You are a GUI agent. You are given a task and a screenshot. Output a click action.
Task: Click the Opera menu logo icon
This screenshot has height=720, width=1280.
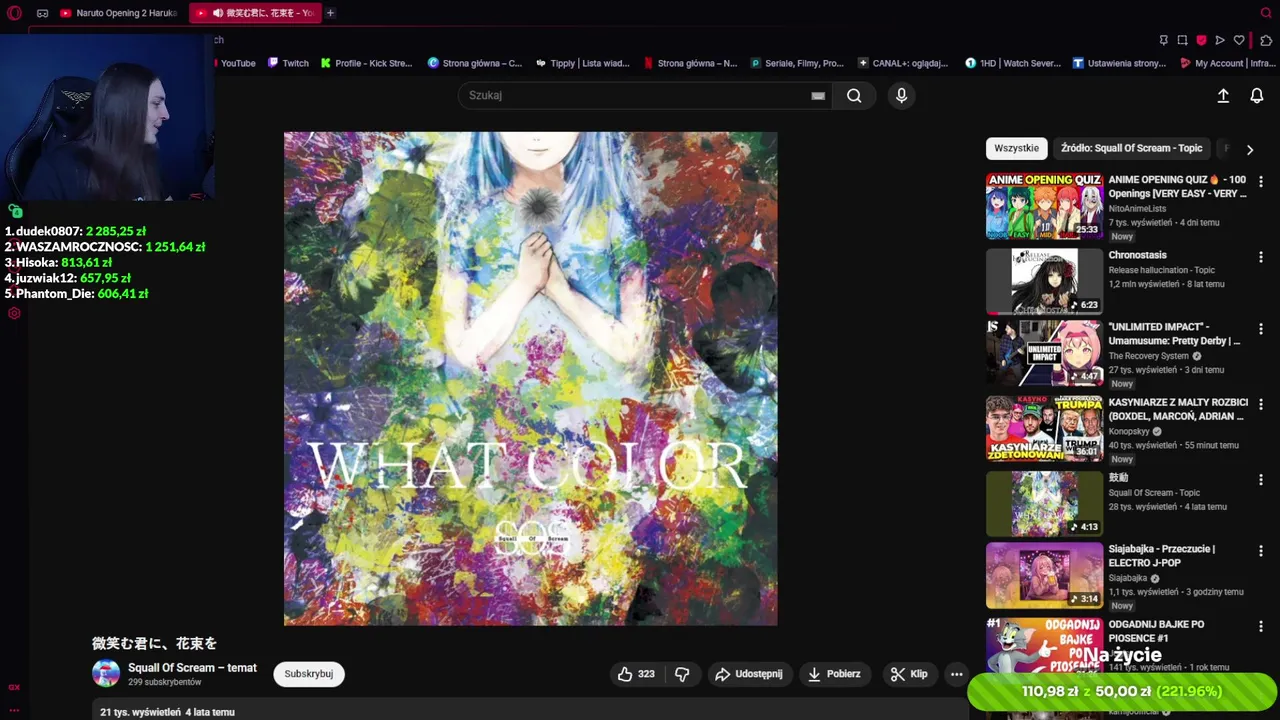click(x=14, y=13)
